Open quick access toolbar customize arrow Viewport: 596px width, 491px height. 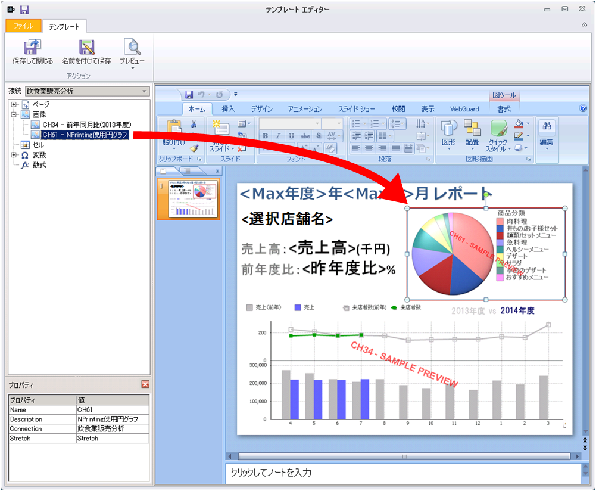236,94
